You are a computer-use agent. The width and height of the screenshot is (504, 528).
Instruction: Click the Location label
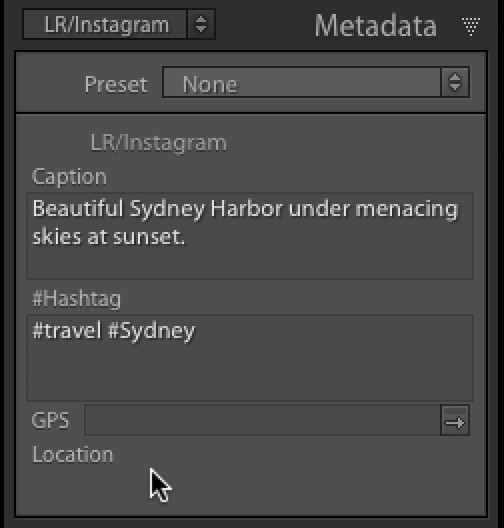(x=73, y=455)
